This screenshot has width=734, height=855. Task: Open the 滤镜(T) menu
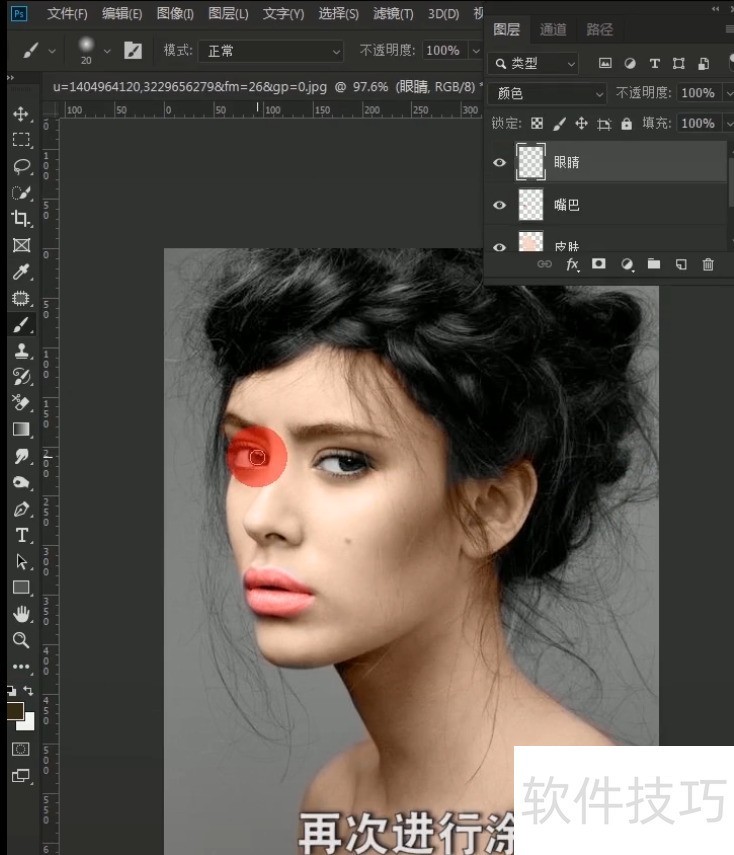click(394, 14)
